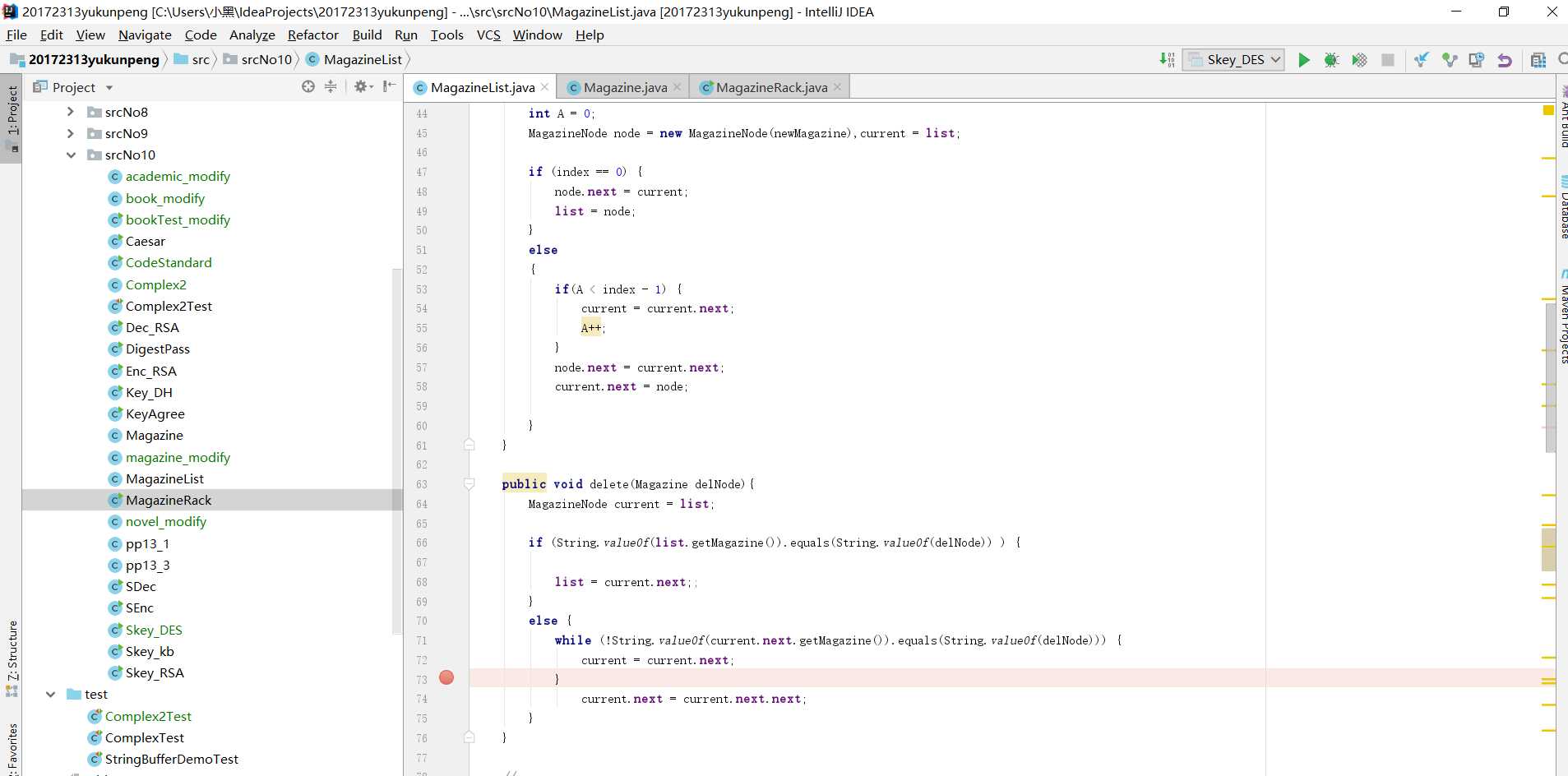This screenshot has width=1568, height=776.
Task: Click the gray Stop button
Action: 1388,60
